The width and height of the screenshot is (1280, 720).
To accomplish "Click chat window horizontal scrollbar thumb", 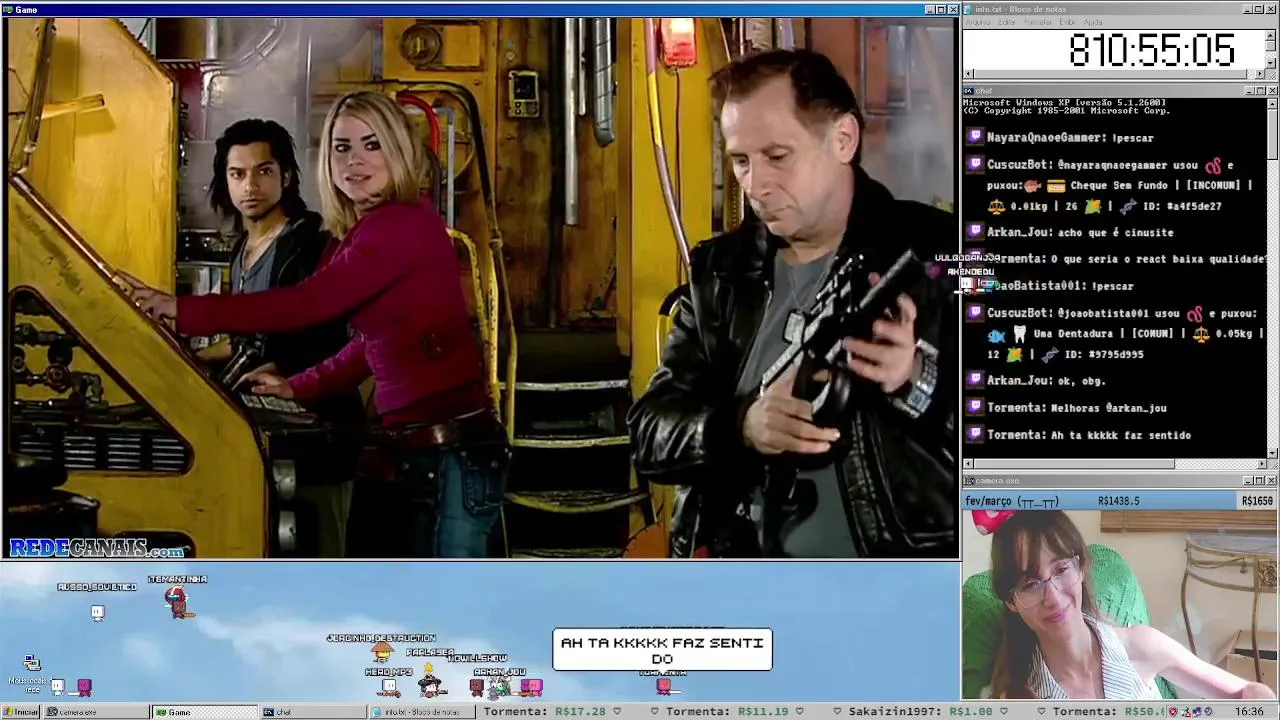I will coord(1074,464).
